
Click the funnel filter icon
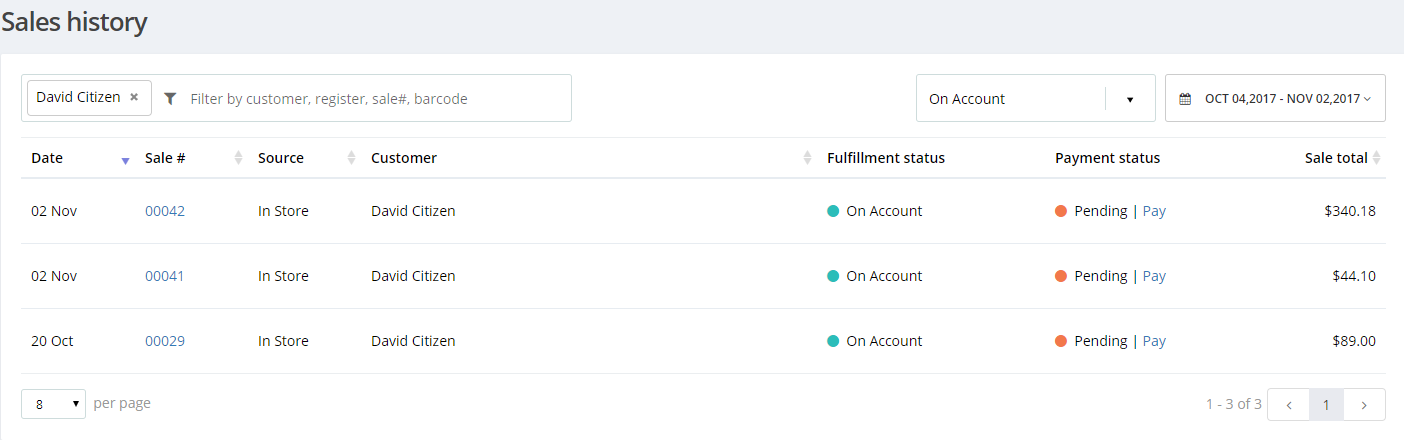pos(170,99)
